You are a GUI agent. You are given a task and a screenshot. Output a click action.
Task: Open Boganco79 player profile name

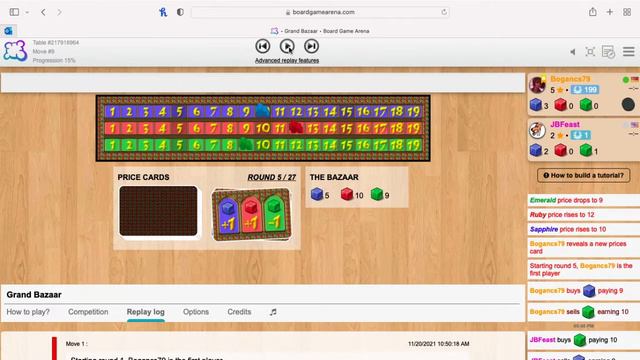click(x=570, y=79)
